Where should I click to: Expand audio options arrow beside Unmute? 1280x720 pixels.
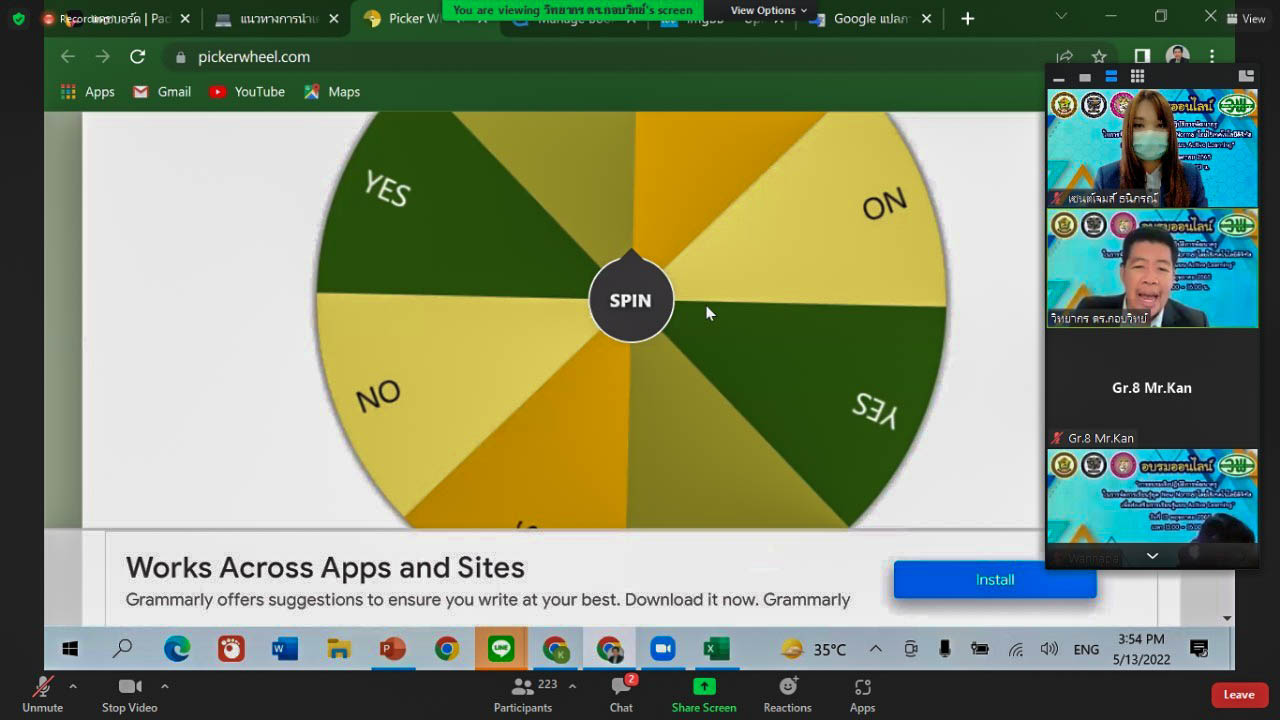coord(72,686)
